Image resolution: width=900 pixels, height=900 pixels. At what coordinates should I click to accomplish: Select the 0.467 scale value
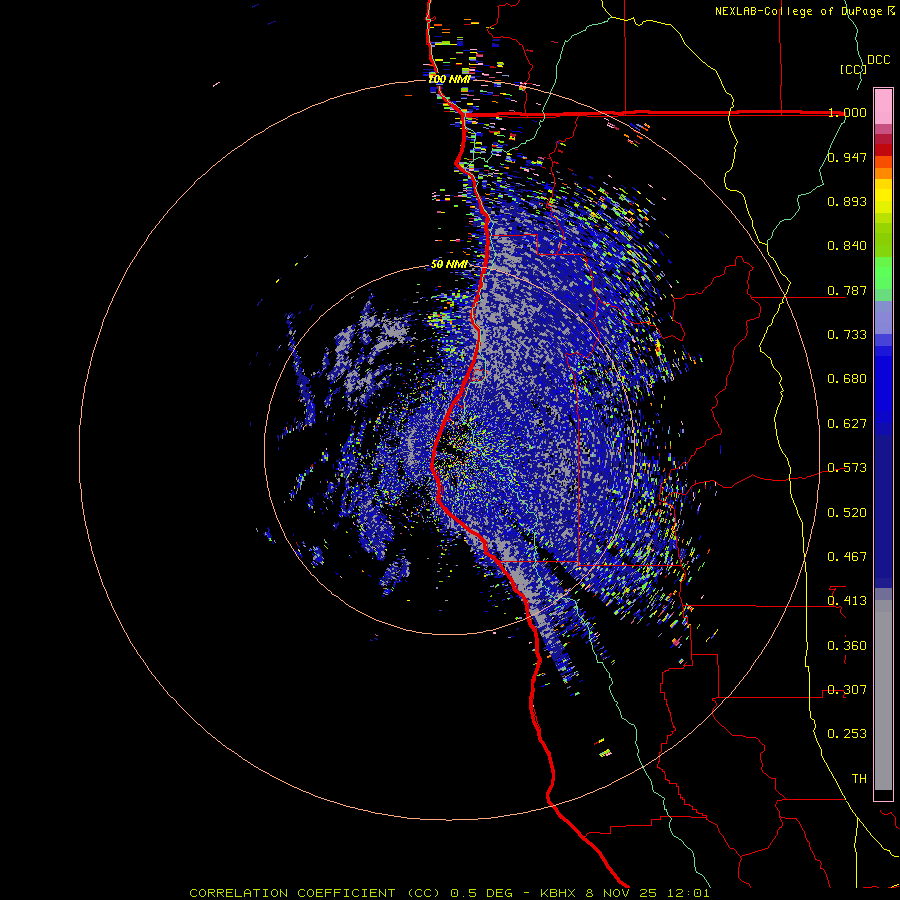(847, 557)
